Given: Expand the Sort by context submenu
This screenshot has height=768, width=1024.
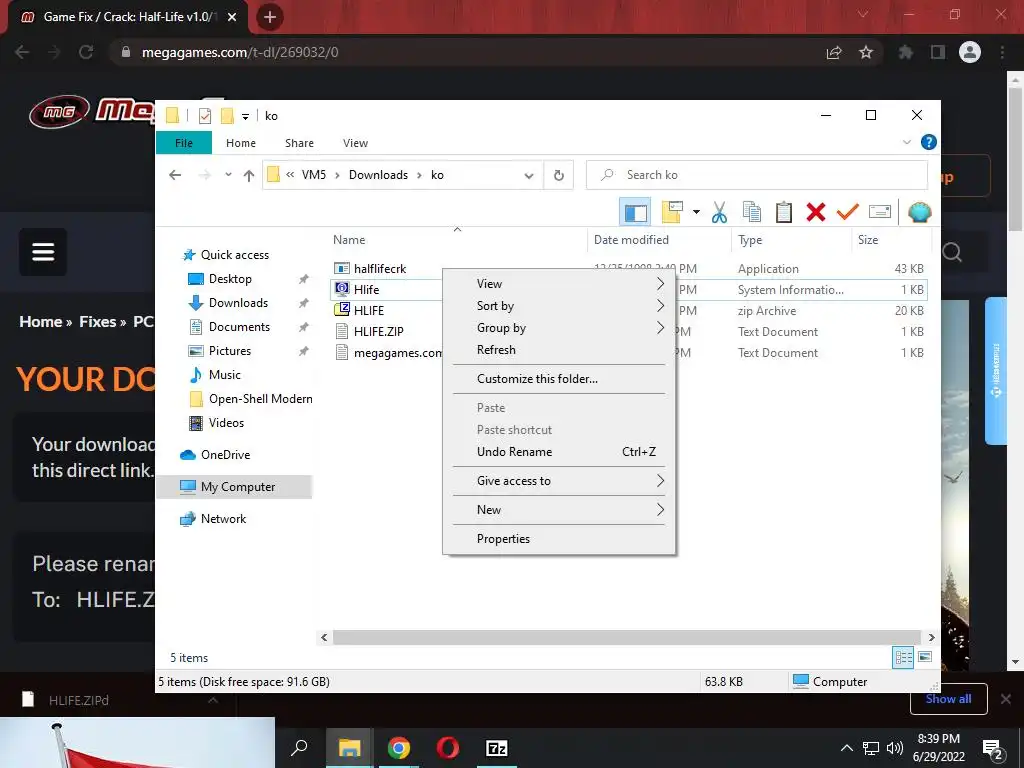Looking at the screenshot, I should pos(559,306).
